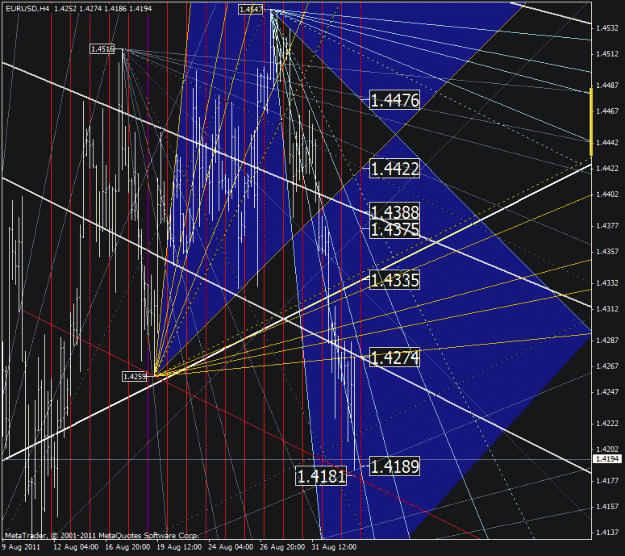This screenshot has width=625, height=556.
Task: Click the 1.4532 price scale value
Action: tap(607, 28)
